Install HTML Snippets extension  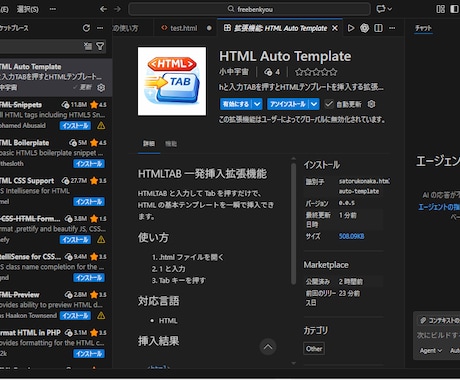[75, 126]
